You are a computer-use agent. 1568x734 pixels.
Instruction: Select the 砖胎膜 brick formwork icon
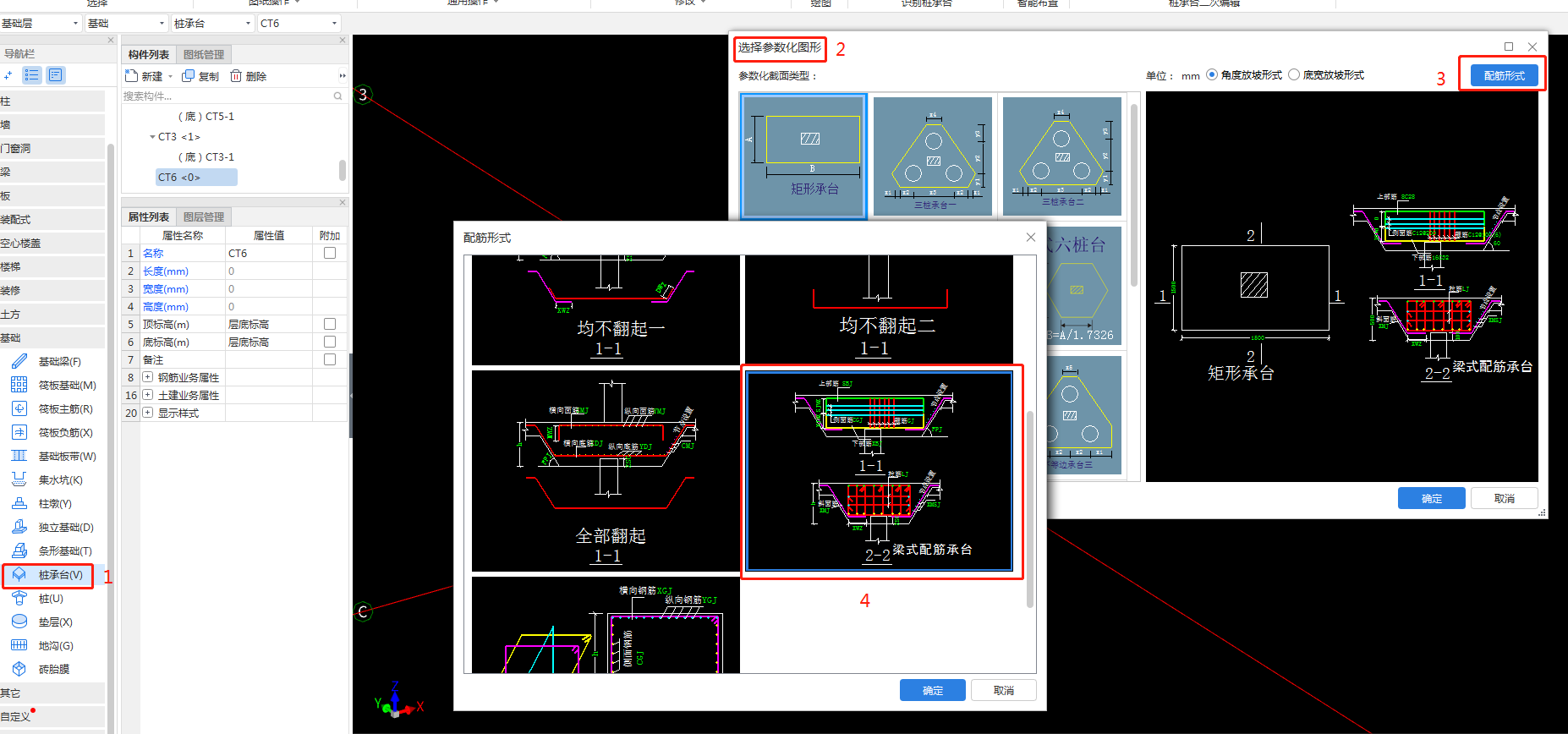point(19,669)
